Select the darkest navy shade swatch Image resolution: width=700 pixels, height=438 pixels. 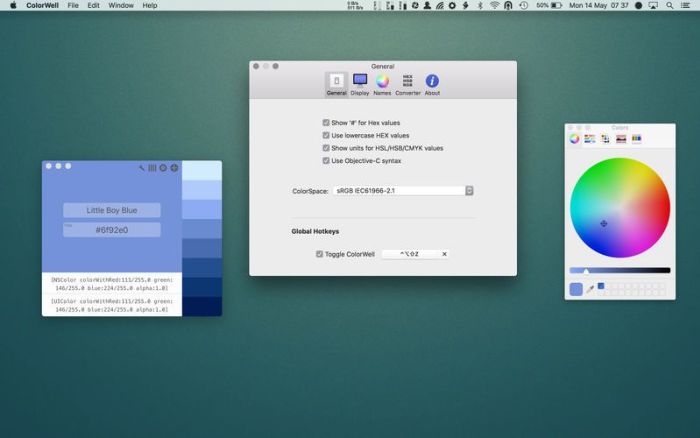point(202,307)
